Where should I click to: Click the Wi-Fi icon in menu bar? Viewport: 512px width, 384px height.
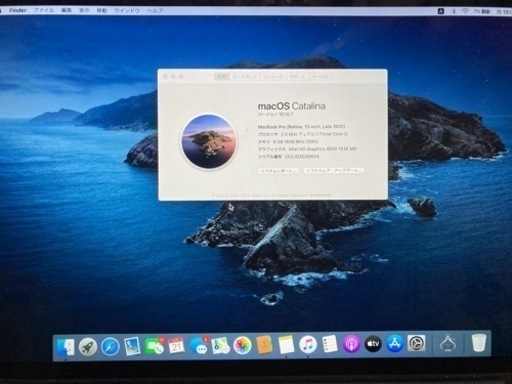tap(465, 11)
